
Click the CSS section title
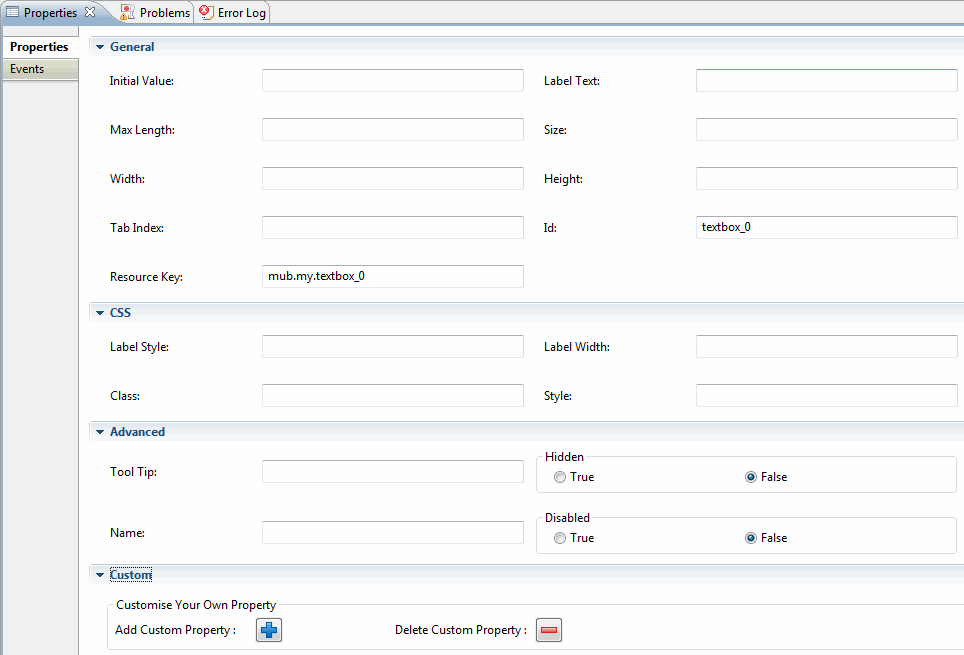(120, 312)
